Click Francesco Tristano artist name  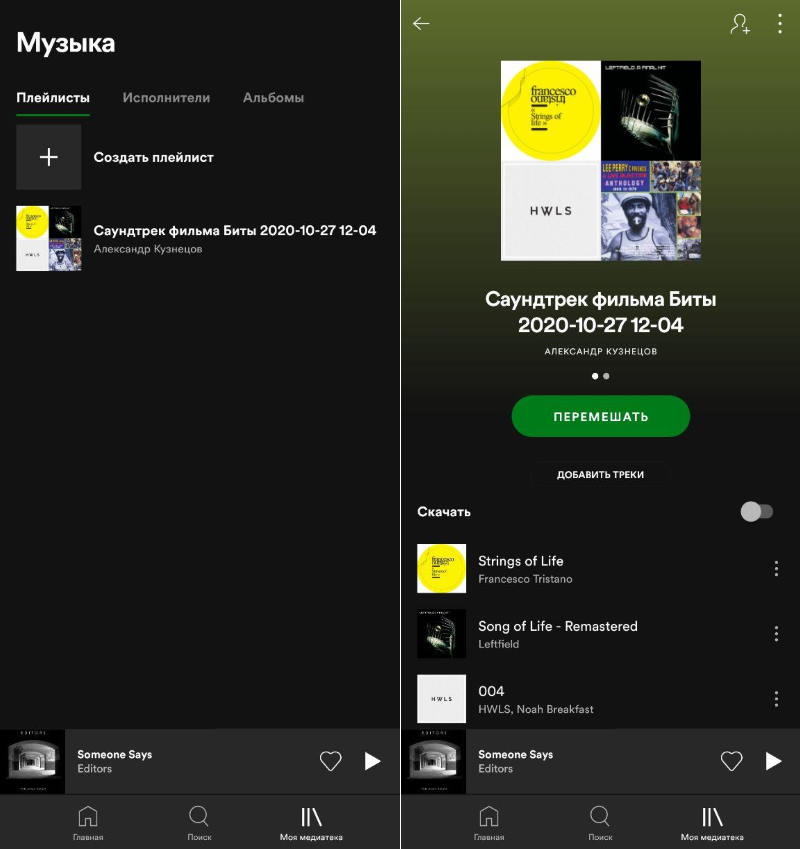(x=525, y=579)
